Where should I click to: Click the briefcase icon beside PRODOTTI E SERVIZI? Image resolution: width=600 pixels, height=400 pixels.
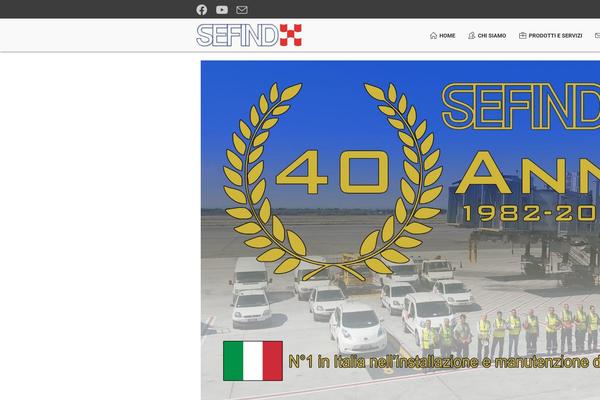(x=523, y=36)
